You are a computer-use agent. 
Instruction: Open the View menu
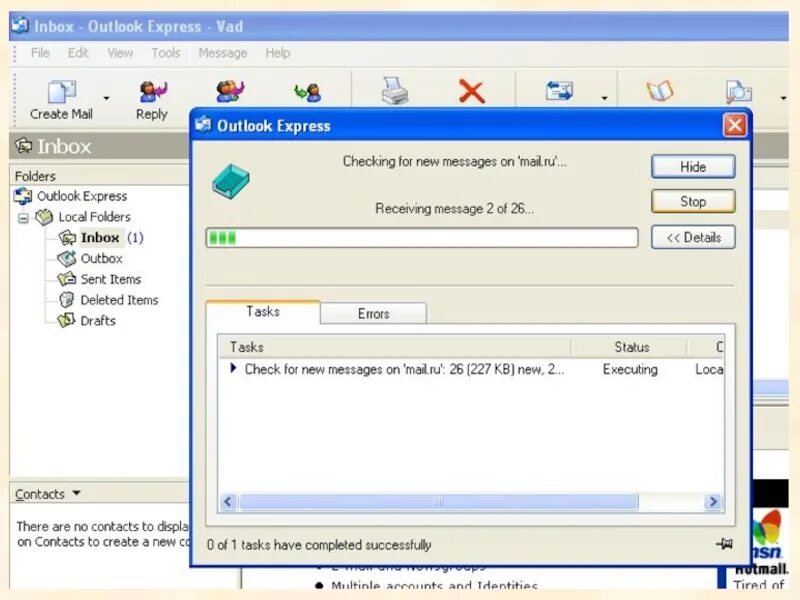(120, 53)
